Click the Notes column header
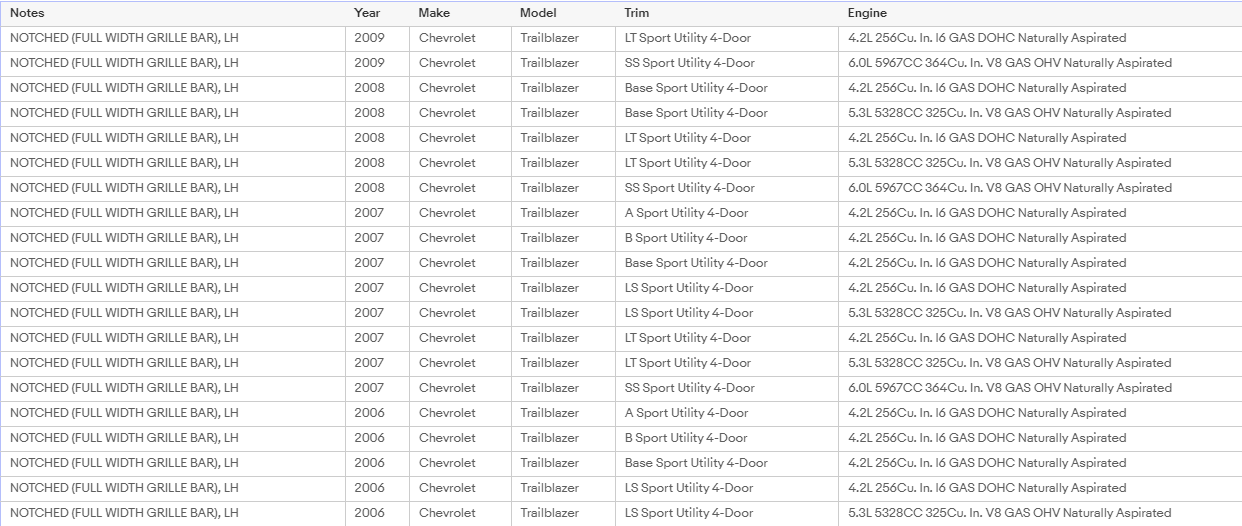1242x526 pixels. tap(27, 13)
